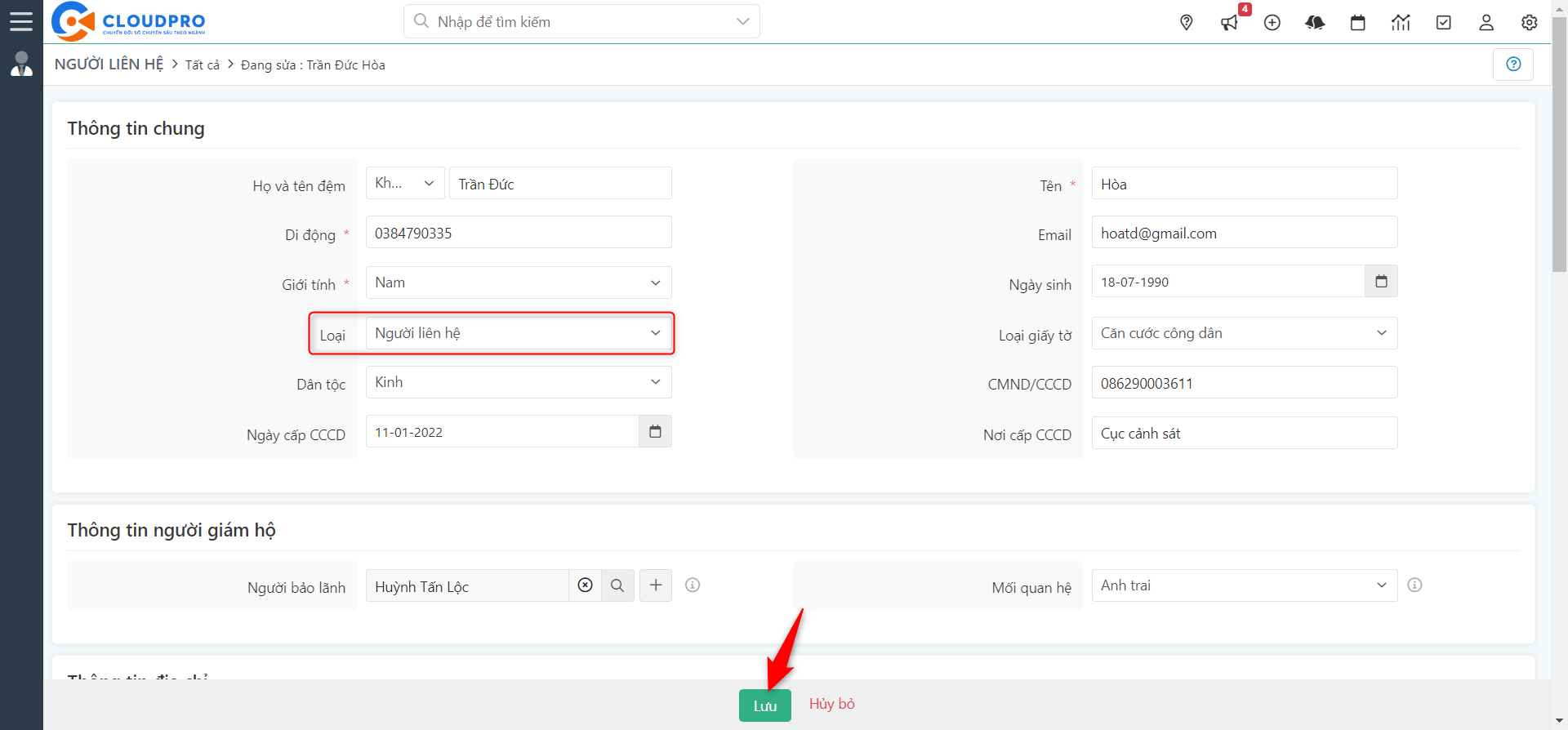Viewport: 1568px width, 730px height.
Task: Open the Giới tính dropdown
Action: [519, 283]
